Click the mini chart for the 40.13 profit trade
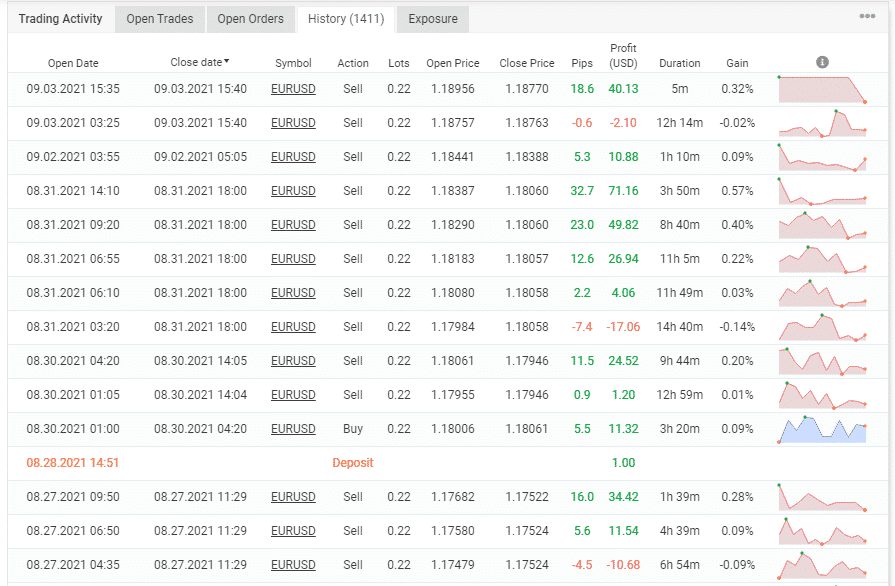Viewport: 895px width, 586px height. click(x=822, y=89)
